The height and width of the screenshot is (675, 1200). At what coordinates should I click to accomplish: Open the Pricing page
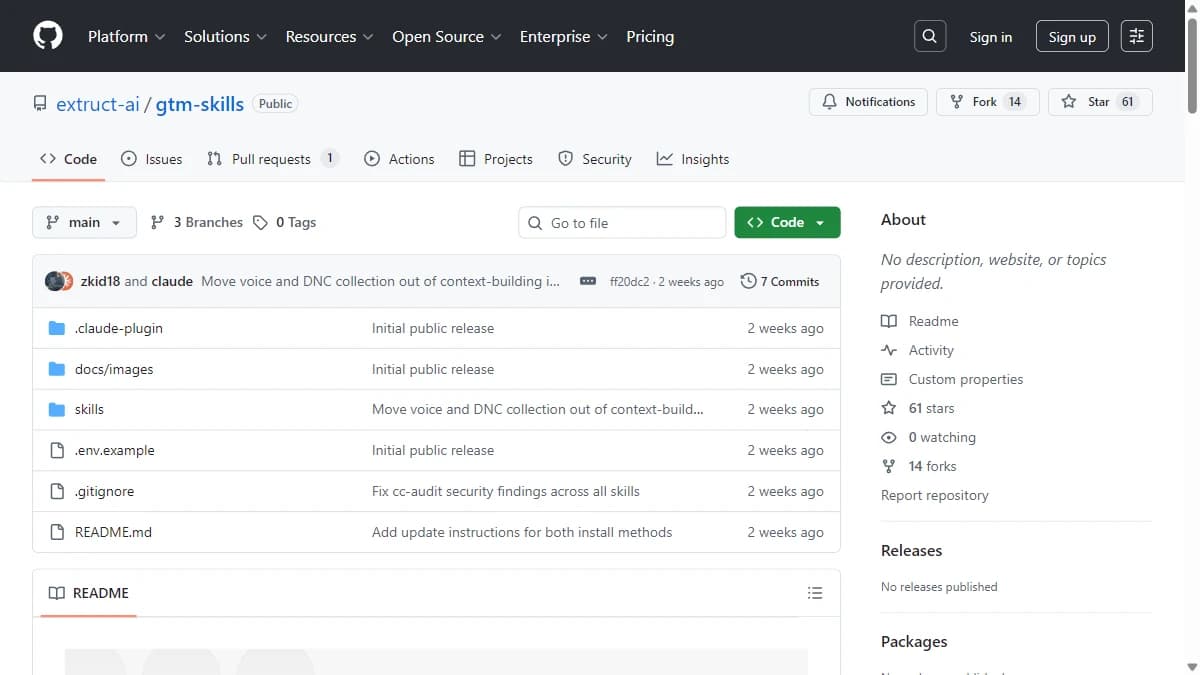(650, 36)
